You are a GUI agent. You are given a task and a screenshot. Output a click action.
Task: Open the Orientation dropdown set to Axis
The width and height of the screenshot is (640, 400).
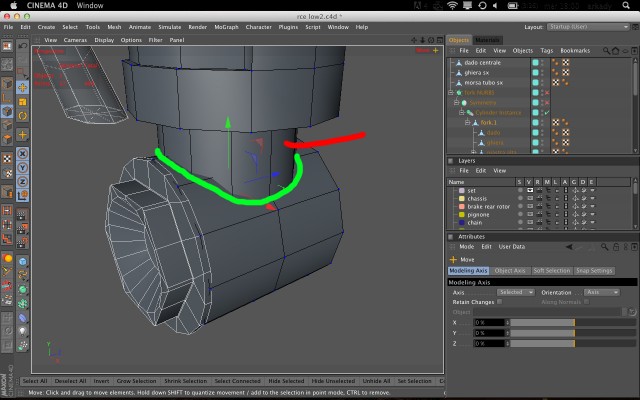pos(602,292)
